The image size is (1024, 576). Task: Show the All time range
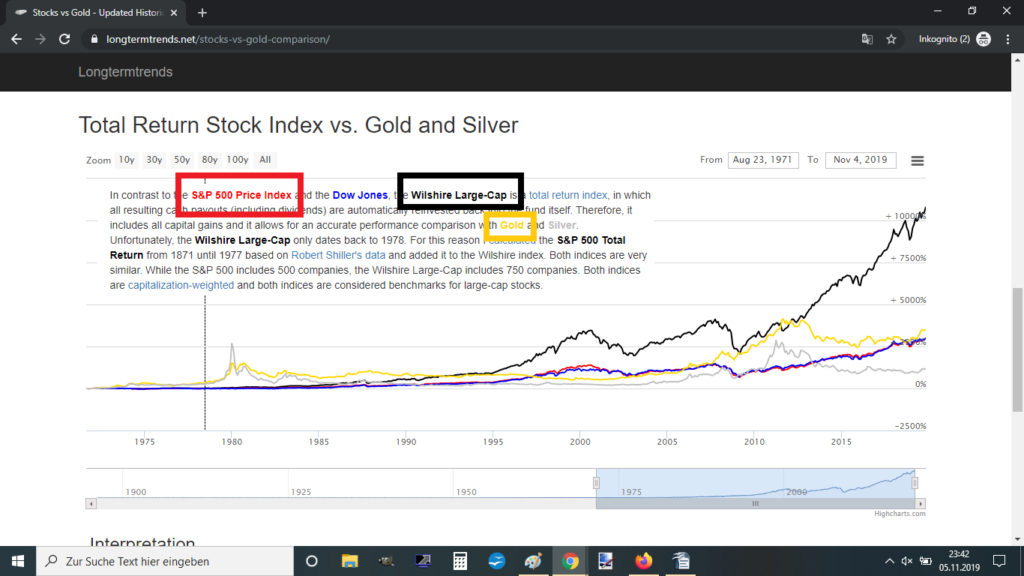click(264, 160)
